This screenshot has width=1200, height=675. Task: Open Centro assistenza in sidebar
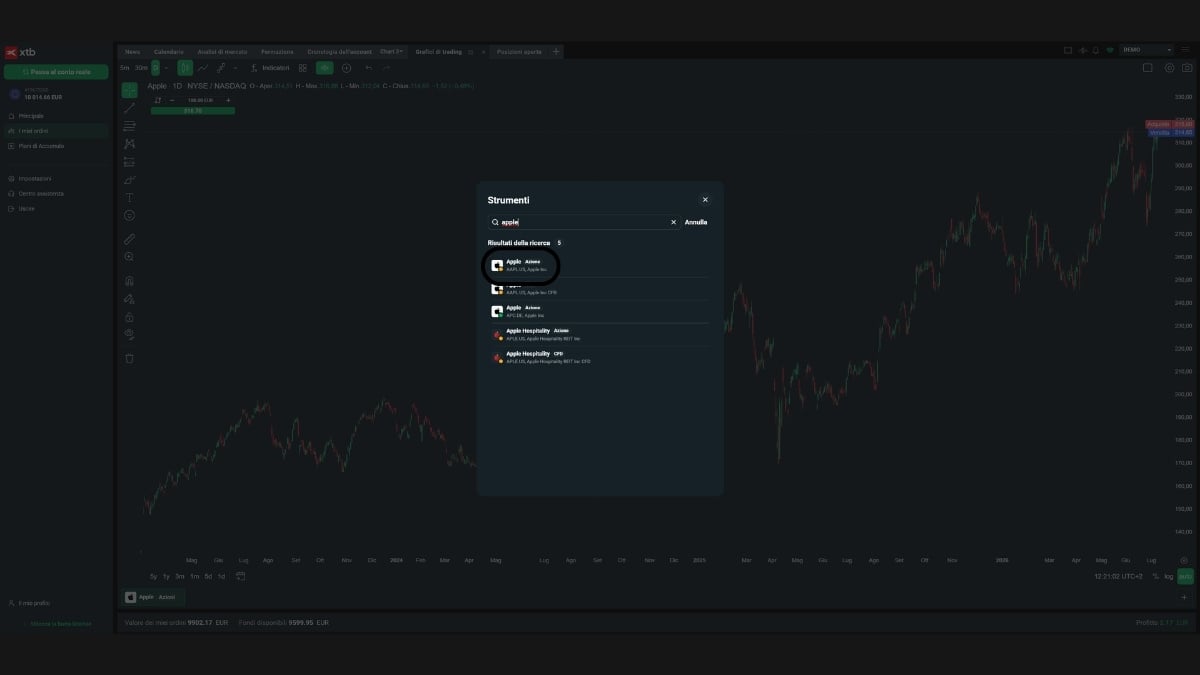(x=56, y=193)
